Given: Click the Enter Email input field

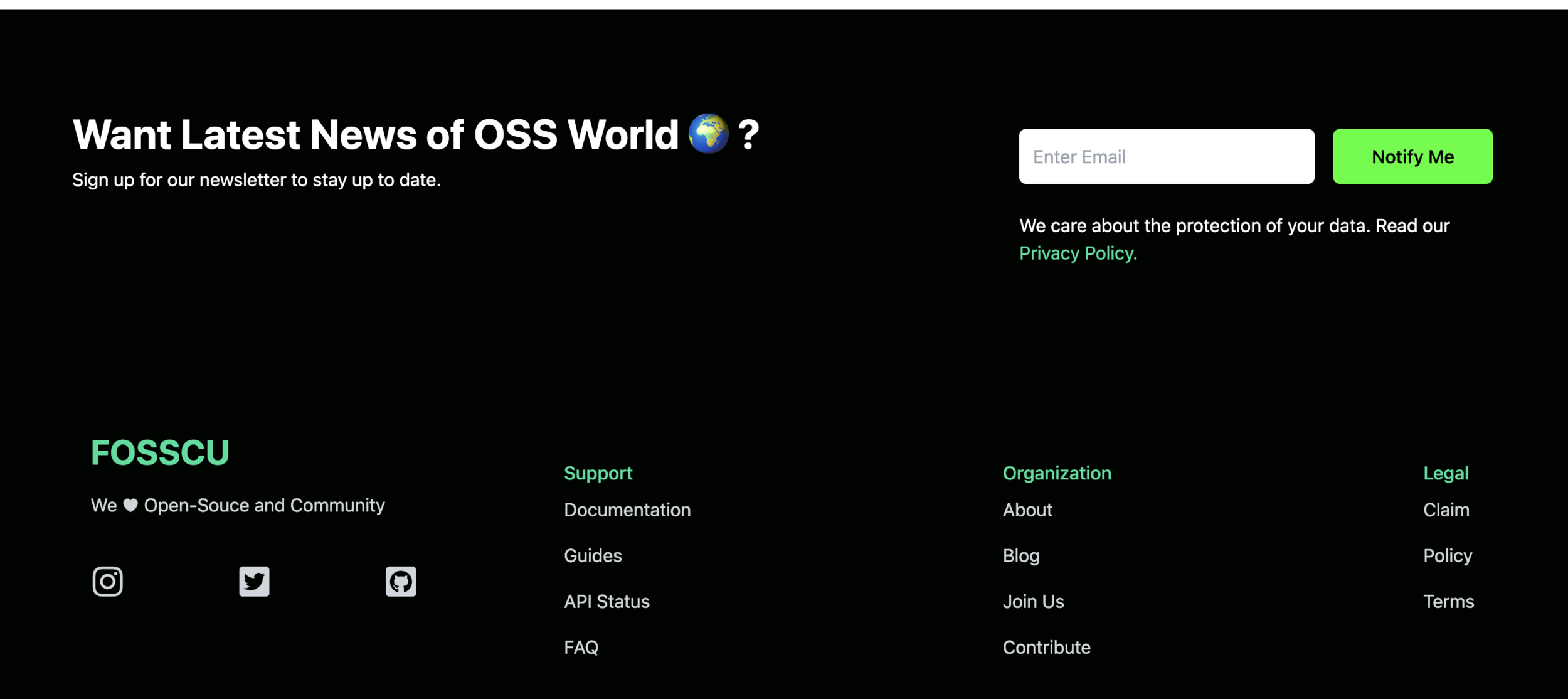Looking at the screenshot, I should 1166,156.
